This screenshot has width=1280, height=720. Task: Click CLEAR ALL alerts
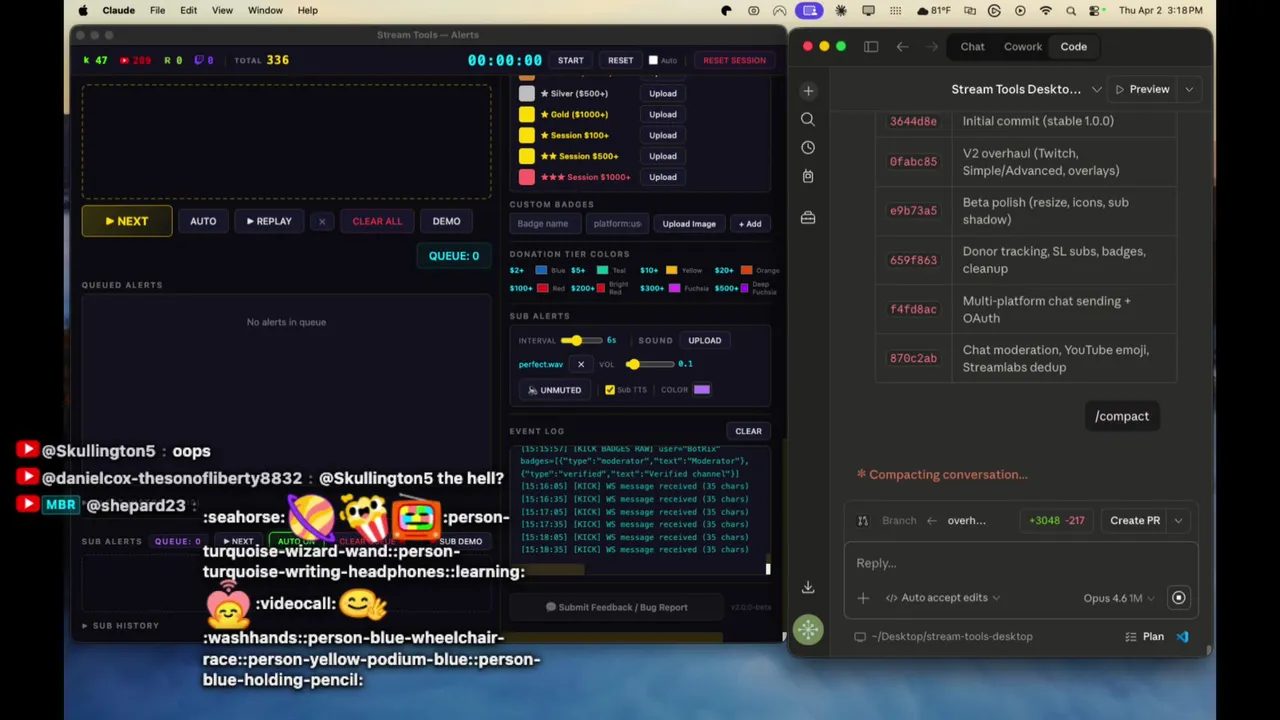click(x=377, y=222)
